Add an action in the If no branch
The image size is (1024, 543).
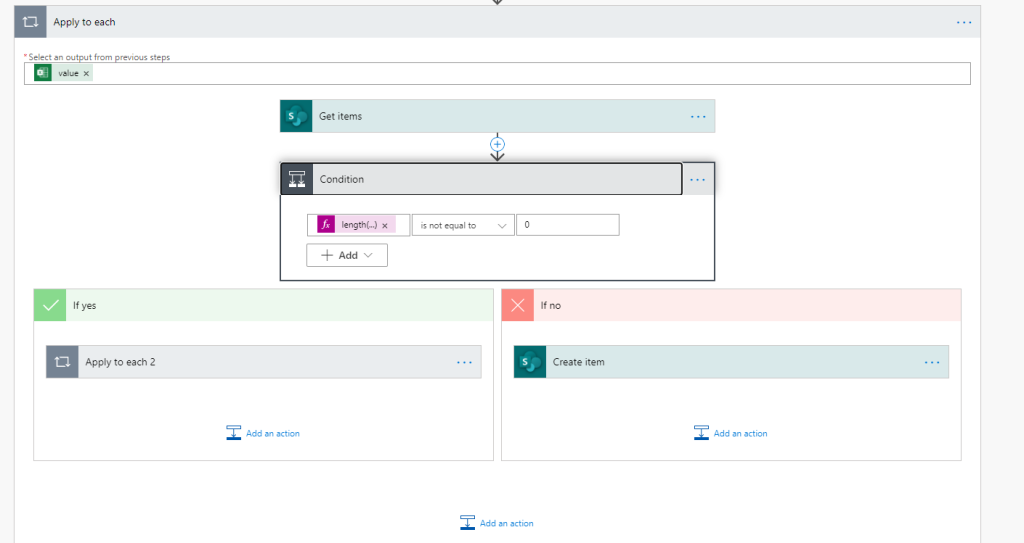point(731,433)
